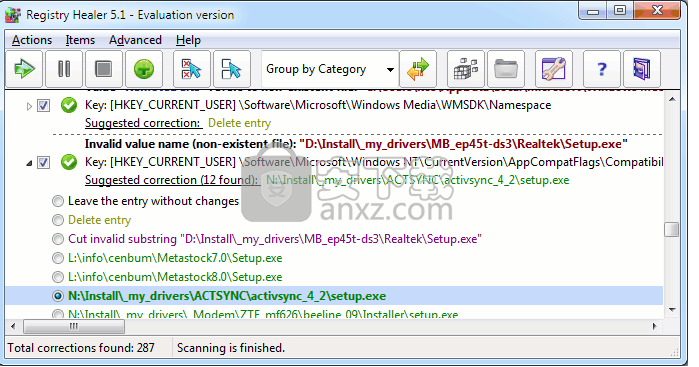Click the registry cubes toolbar icon
This screenshot has height=367, width=699.
click(465, 69)
